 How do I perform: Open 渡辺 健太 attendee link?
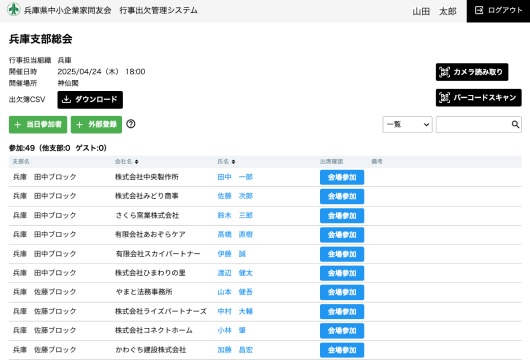pyautogui.click(x=235, y=273)
